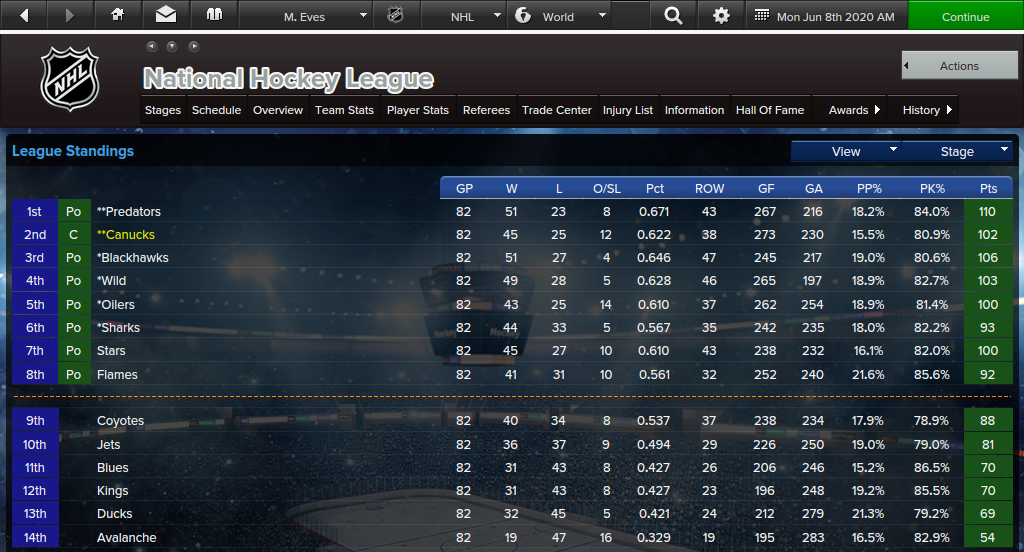Open the Schedule tab
The image size is (1024, 552).
coord(216,110)
